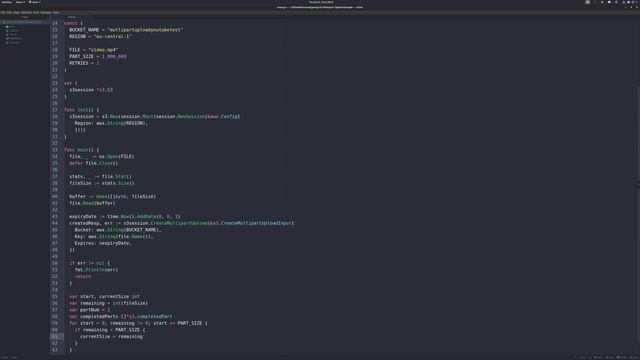
Task: Open the File menu in Atom
Action: coord(3,12)
